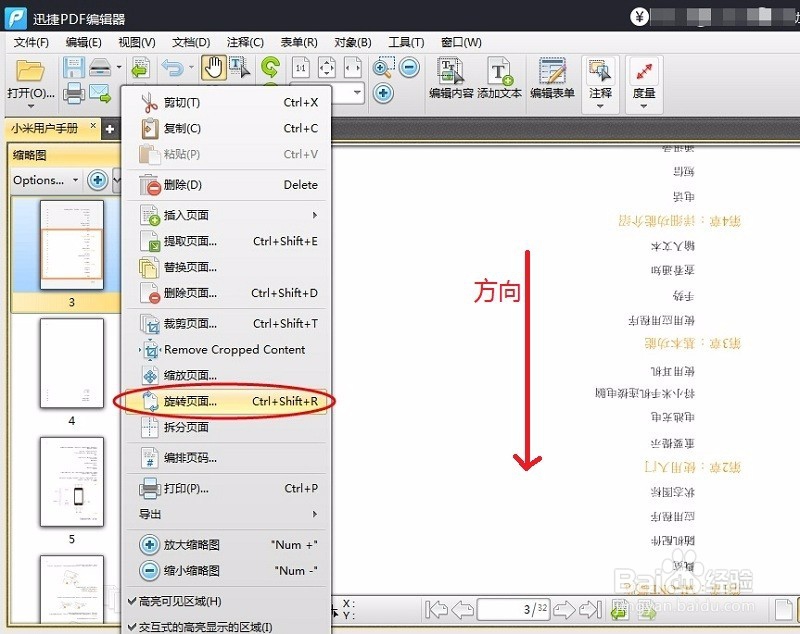Go to the previous page
This screenshot has width=800, height=634.
463,610
